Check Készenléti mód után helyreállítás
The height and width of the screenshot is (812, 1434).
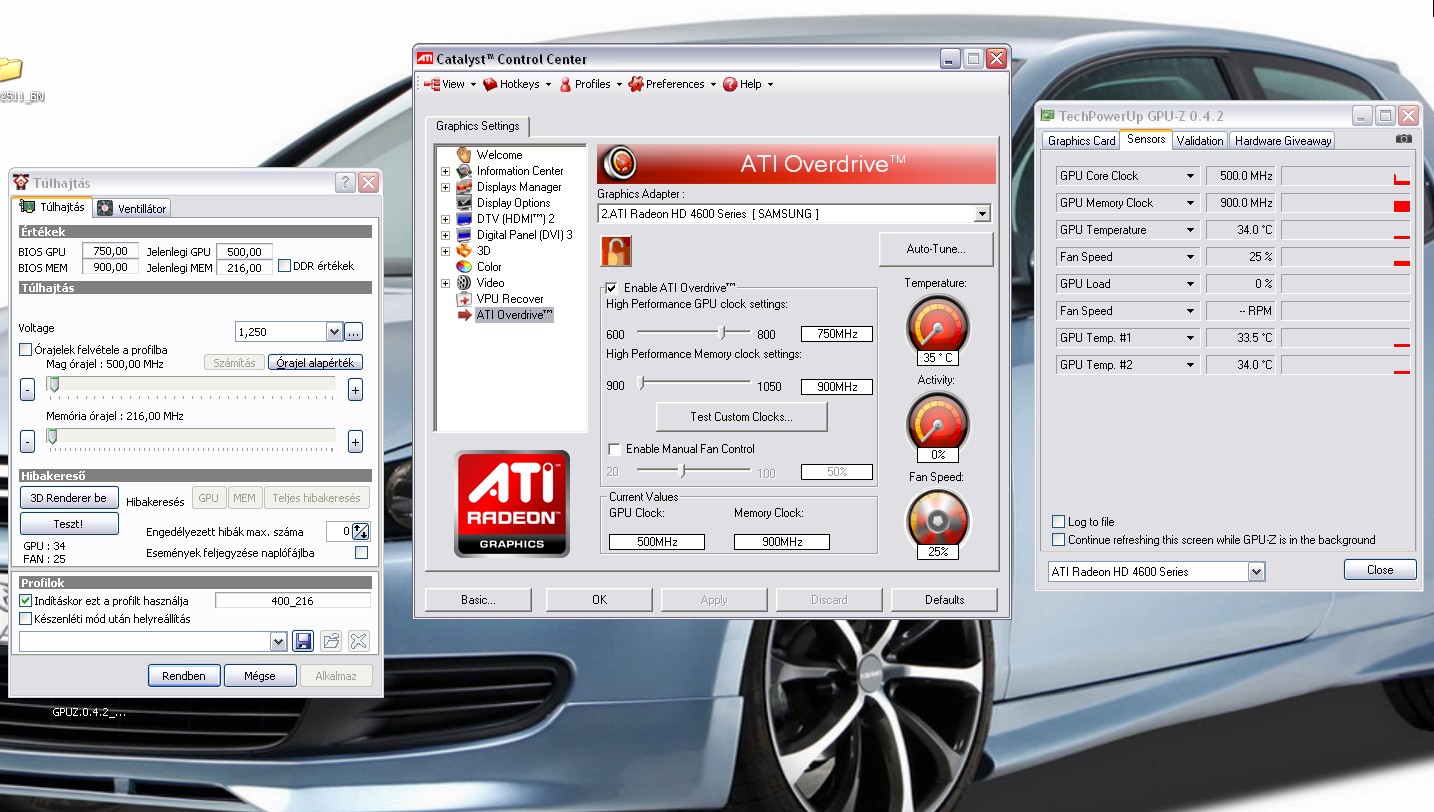pos(26,619)
